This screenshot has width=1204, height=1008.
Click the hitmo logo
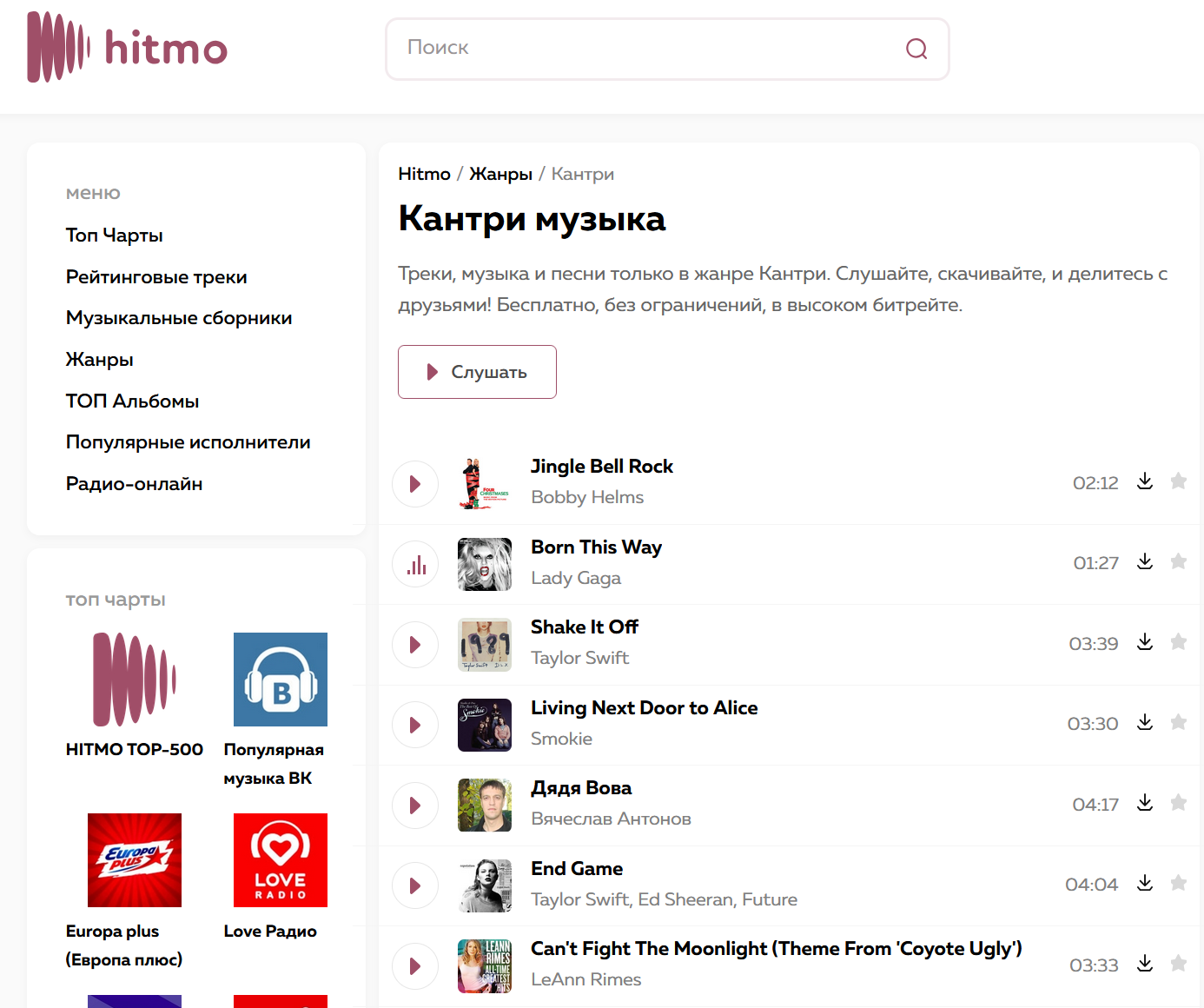(x=127, y=47)
